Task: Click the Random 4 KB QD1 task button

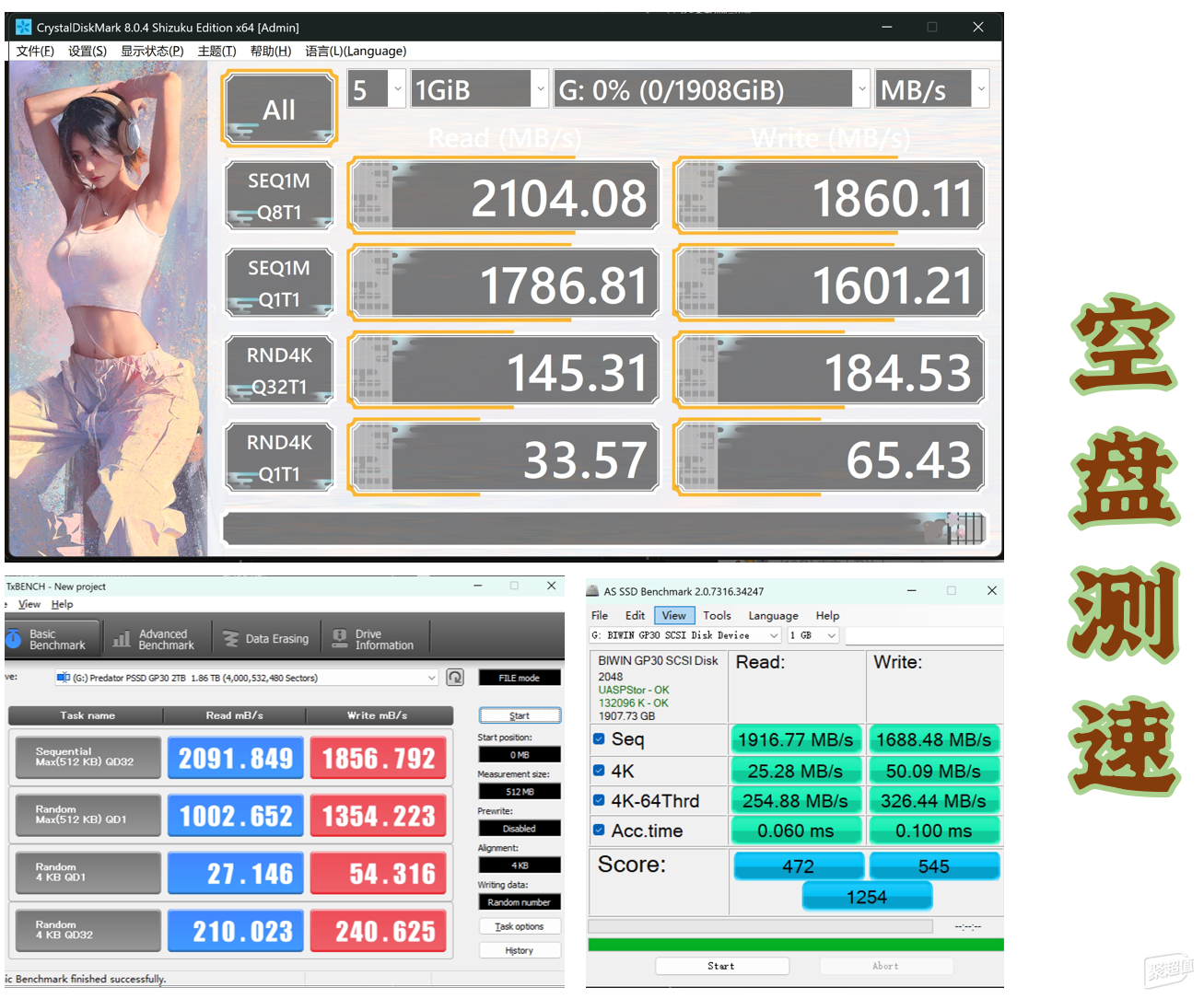Action: (x=88, y=873)
